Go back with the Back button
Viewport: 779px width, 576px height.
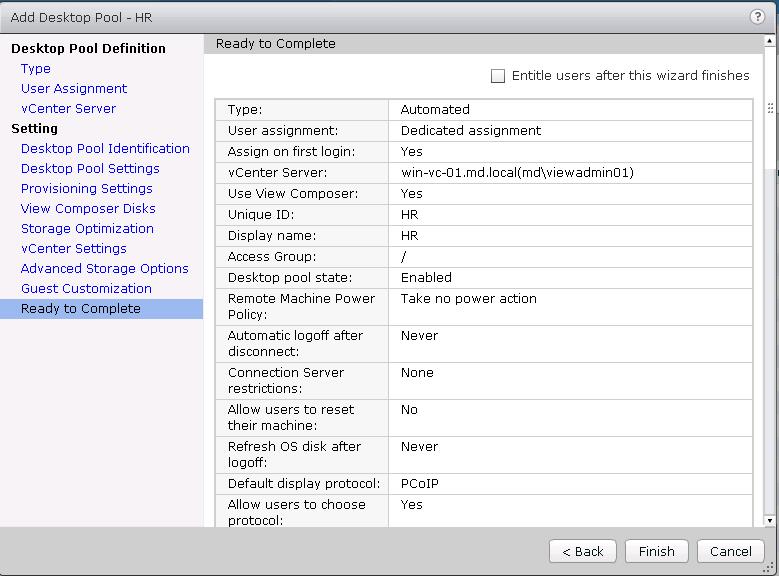point(582,551)
